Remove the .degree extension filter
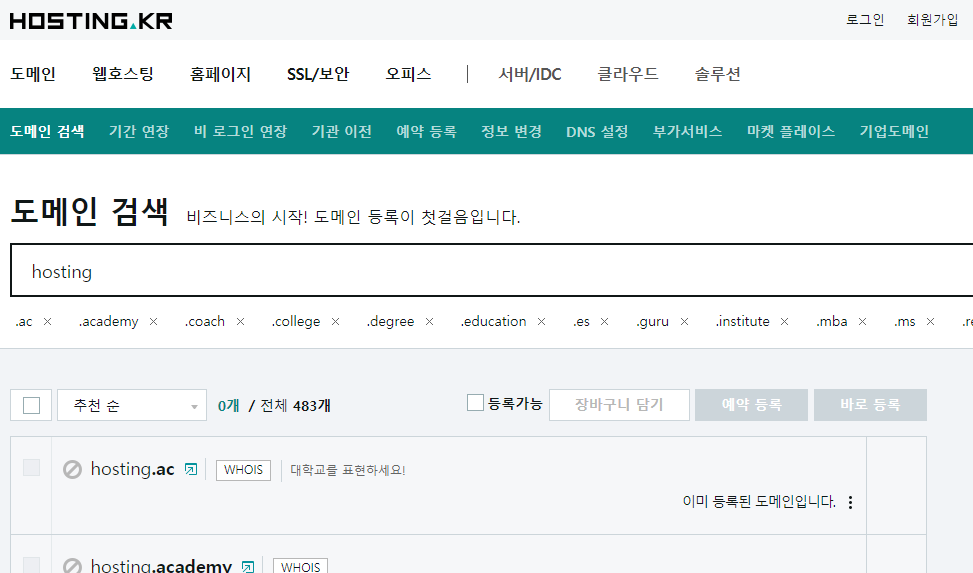The width and height of the screenshot is (973, 573). [429, 322]
